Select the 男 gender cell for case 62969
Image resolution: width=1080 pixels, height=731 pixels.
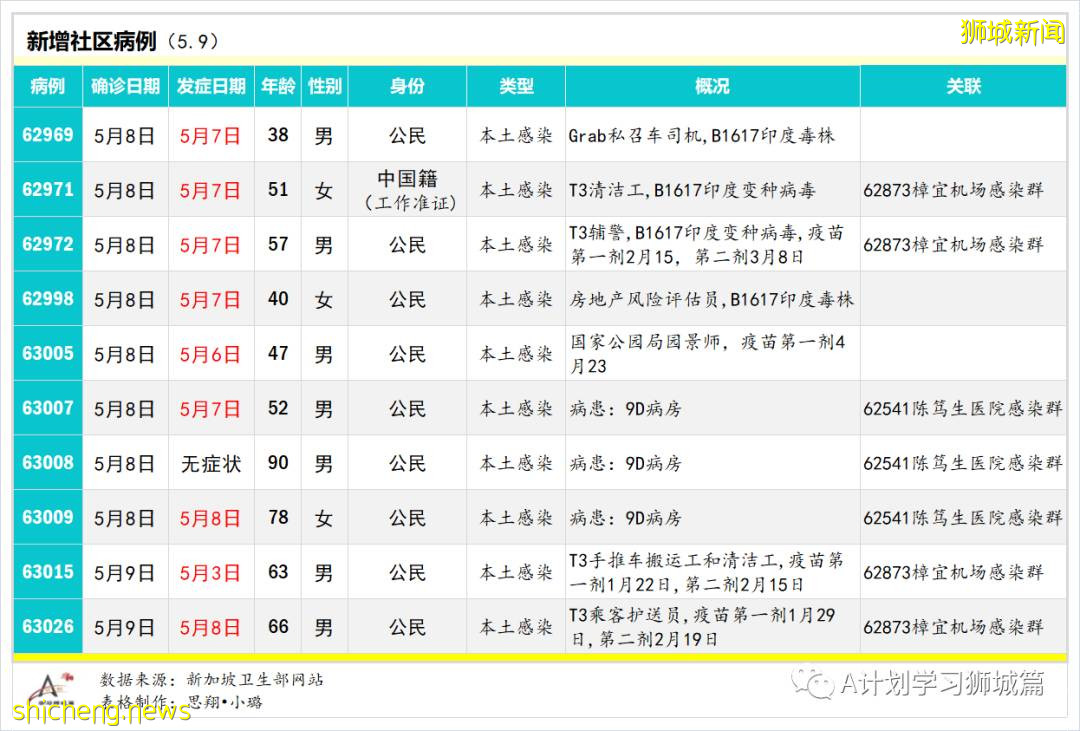pyautogui.click(x=323, y=135)
